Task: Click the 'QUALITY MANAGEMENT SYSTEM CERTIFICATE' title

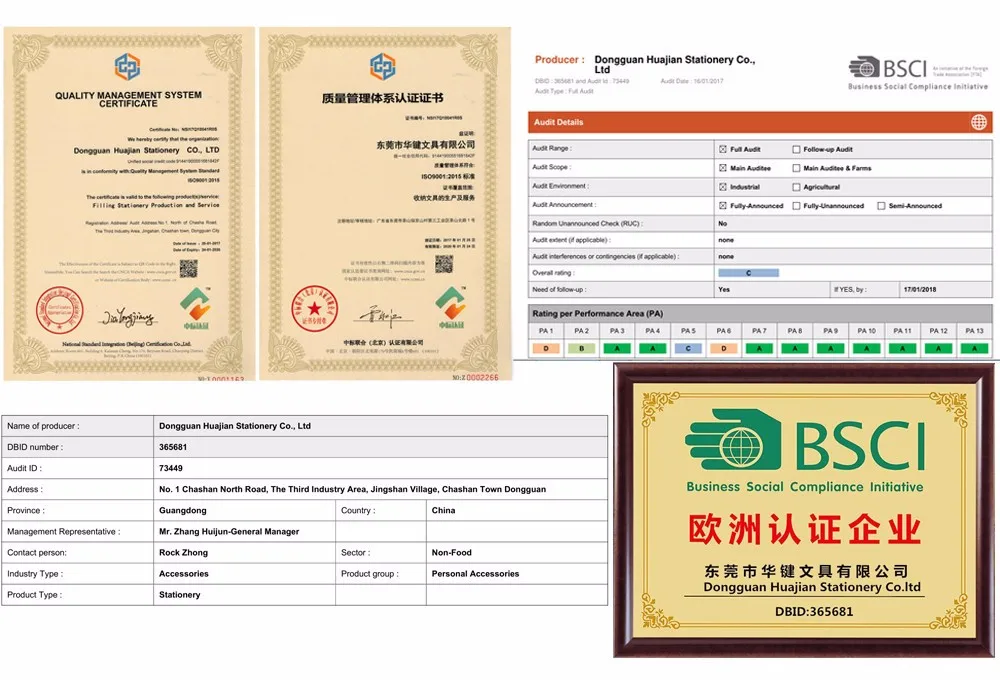Action: click(128, 99)
